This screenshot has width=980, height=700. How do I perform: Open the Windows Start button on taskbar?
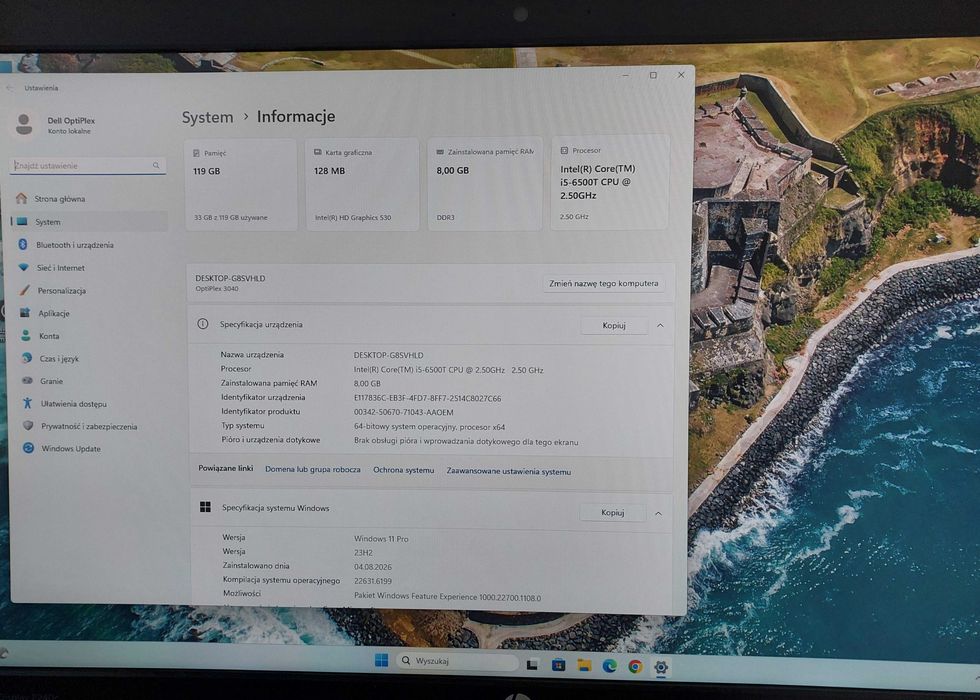tap(381, 660)
